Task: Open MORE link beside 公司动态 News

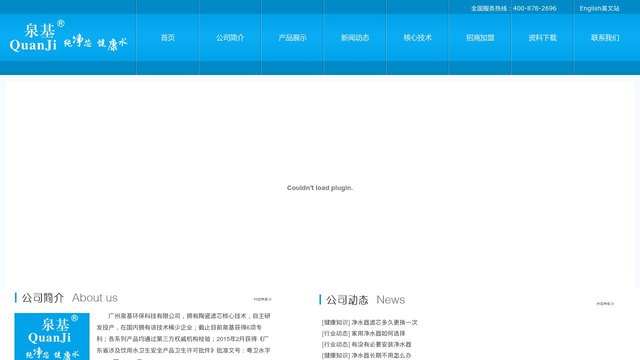Action: (x=605, y=304)
